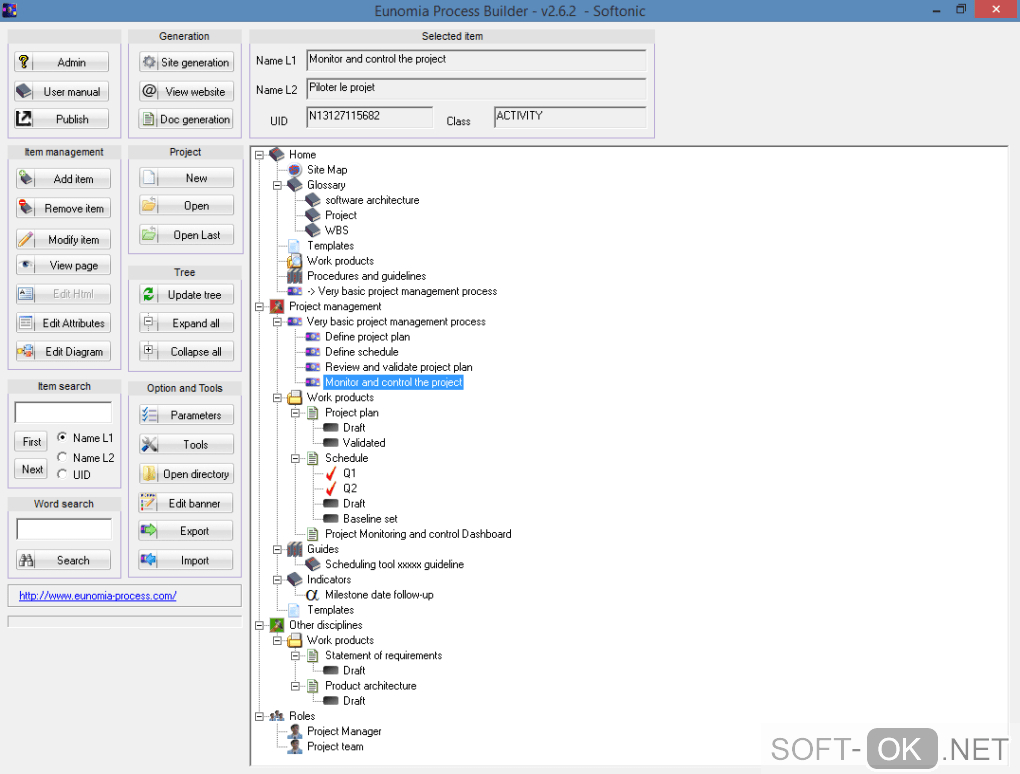Click the Admin button
Image resolution: width=1020 pixels, height=774 pixels.
tap(61, 62)
